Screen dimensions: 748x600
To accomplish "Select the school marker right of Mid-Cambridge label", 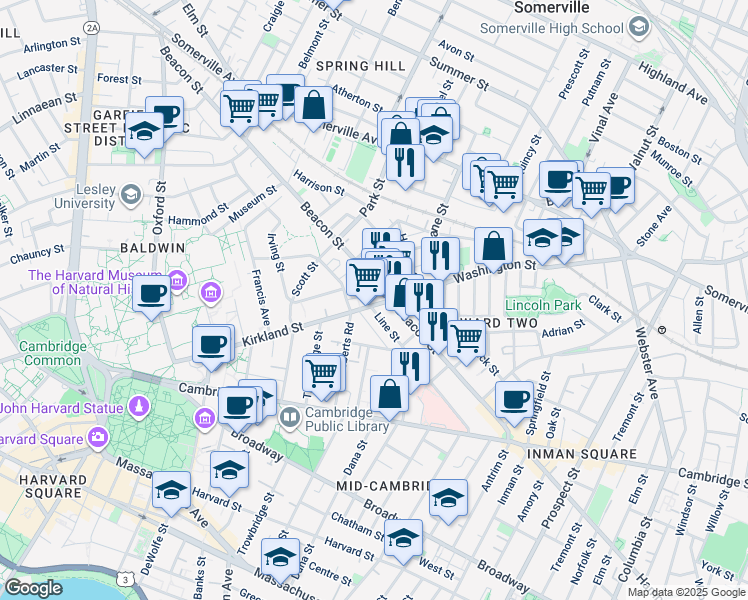I will [x=448, y=500].
